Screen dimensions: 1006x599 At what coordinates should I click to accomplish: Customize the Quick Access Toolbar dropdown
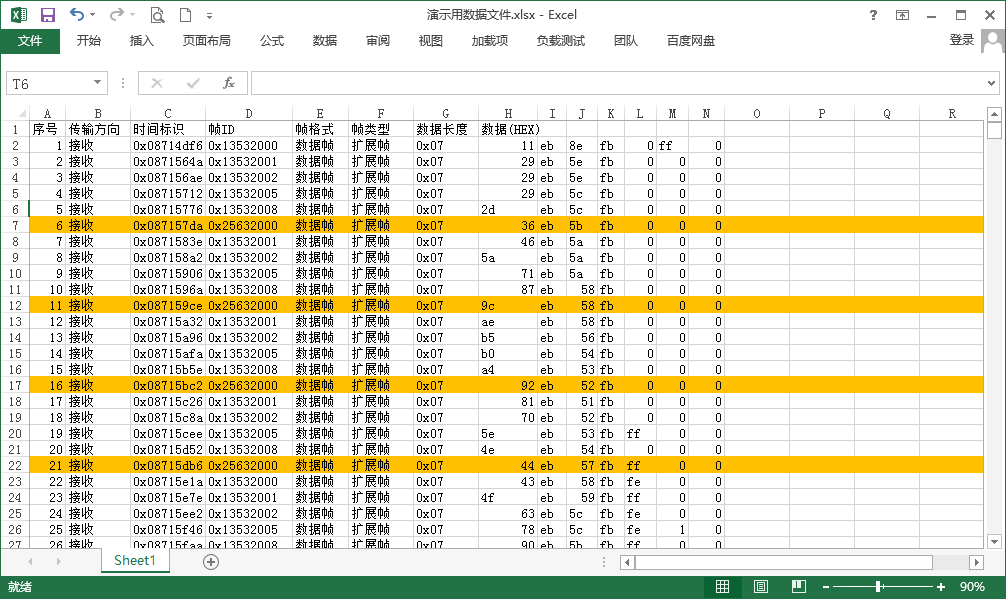point(209,15)
